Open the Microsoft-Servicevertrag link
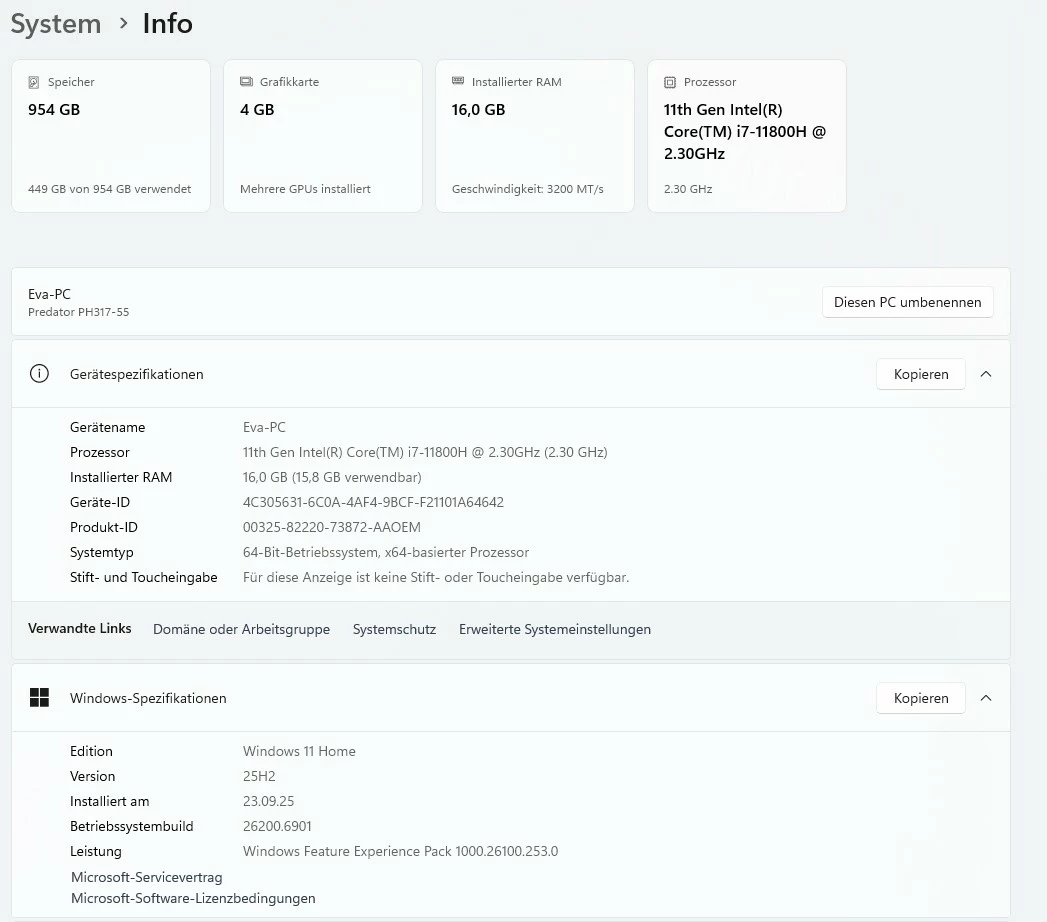The width and height of the screenshot is (1047, 922). pos(147,877)
